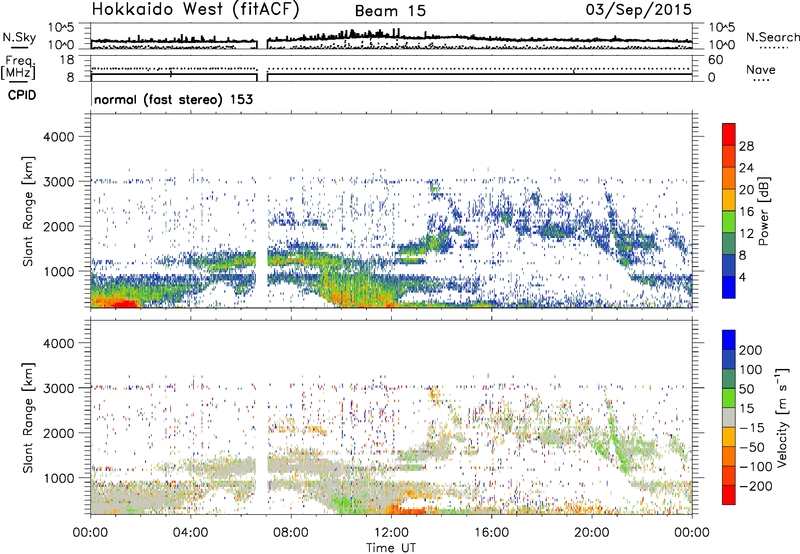Click the red bottom segment of Velocity colorbar
The height and width of the screenshot is (554, 800).
coord(729,495)
